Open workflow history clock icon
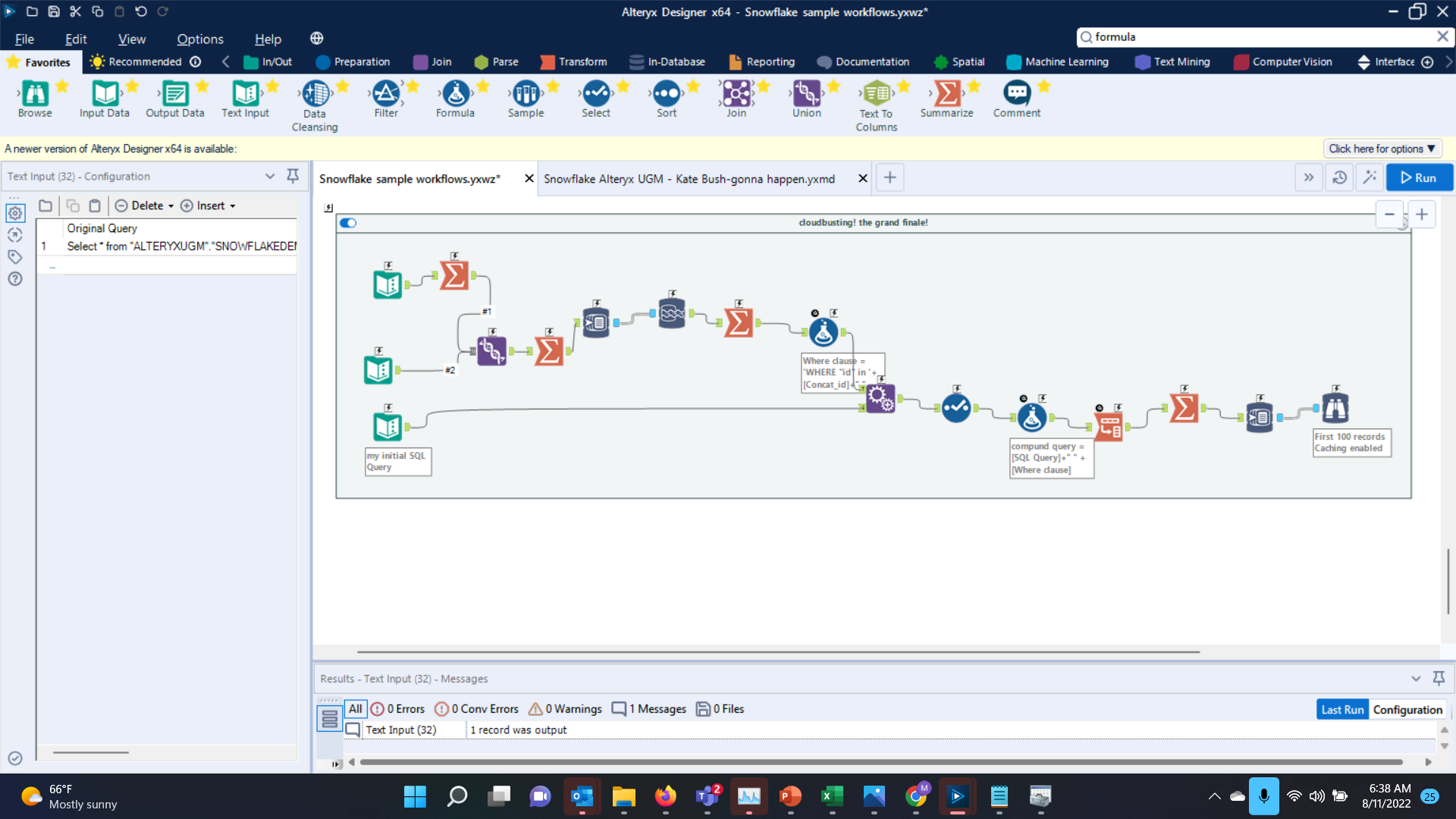Image resolution: width=1456 pixels, height=819 pixels. (1339, 177)
